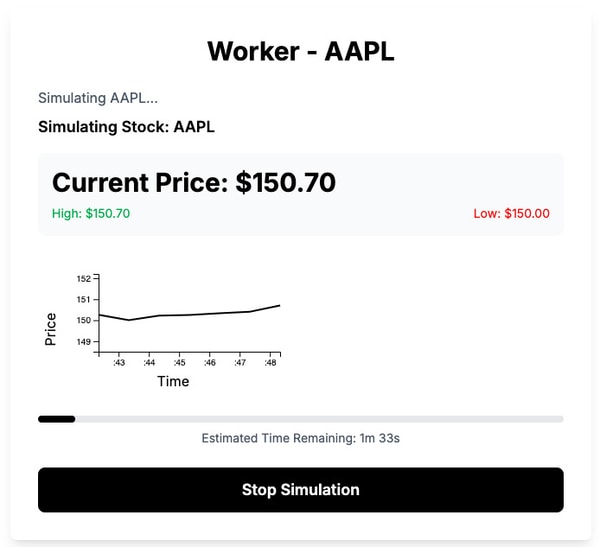This screenshot has width=600, height=547.
Task: Click the Estimated Time Remaining text
Action: (x=300, y=438)
